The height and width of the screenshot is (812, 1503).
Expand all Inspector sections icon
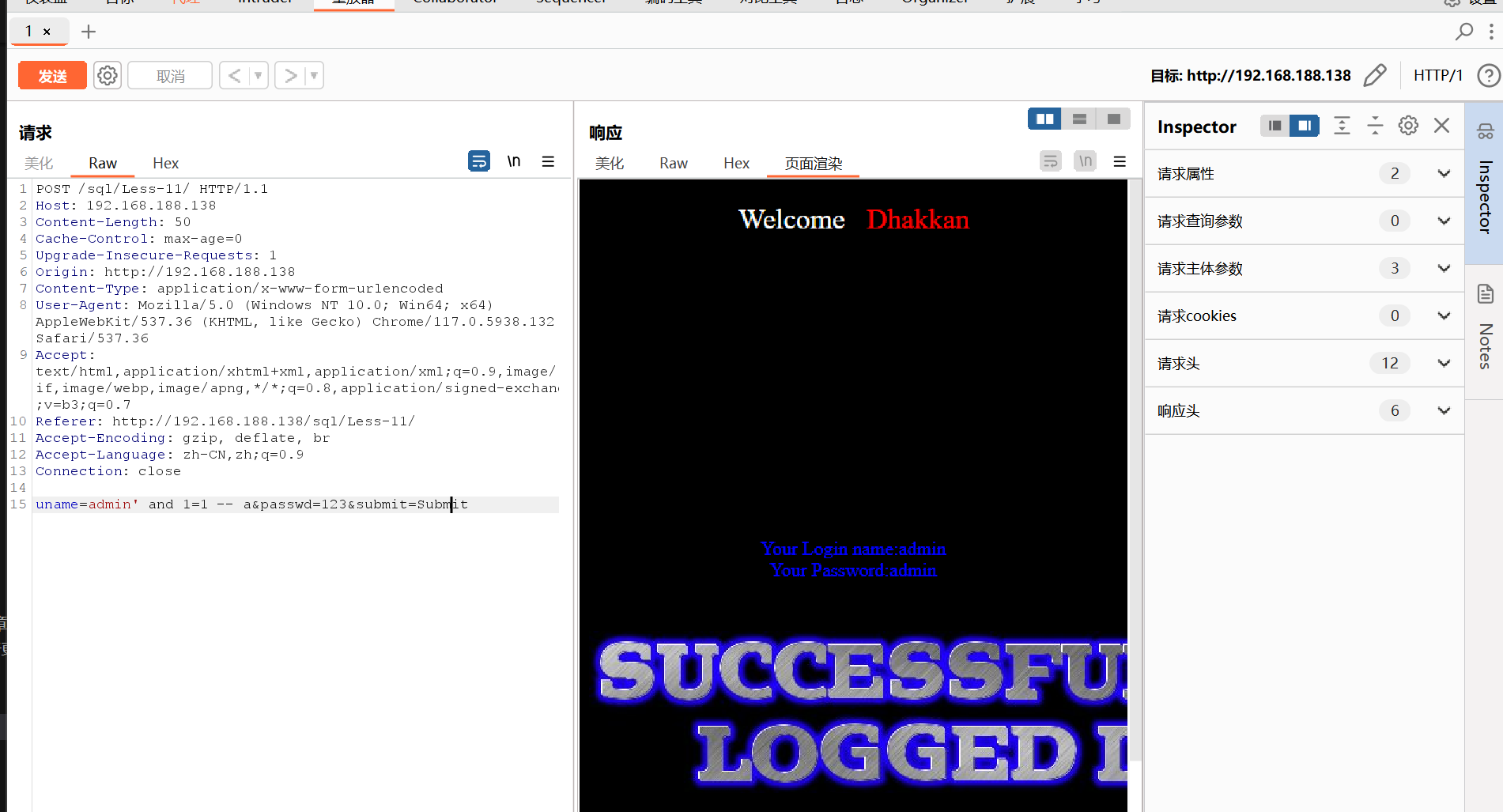point(1342,125)
